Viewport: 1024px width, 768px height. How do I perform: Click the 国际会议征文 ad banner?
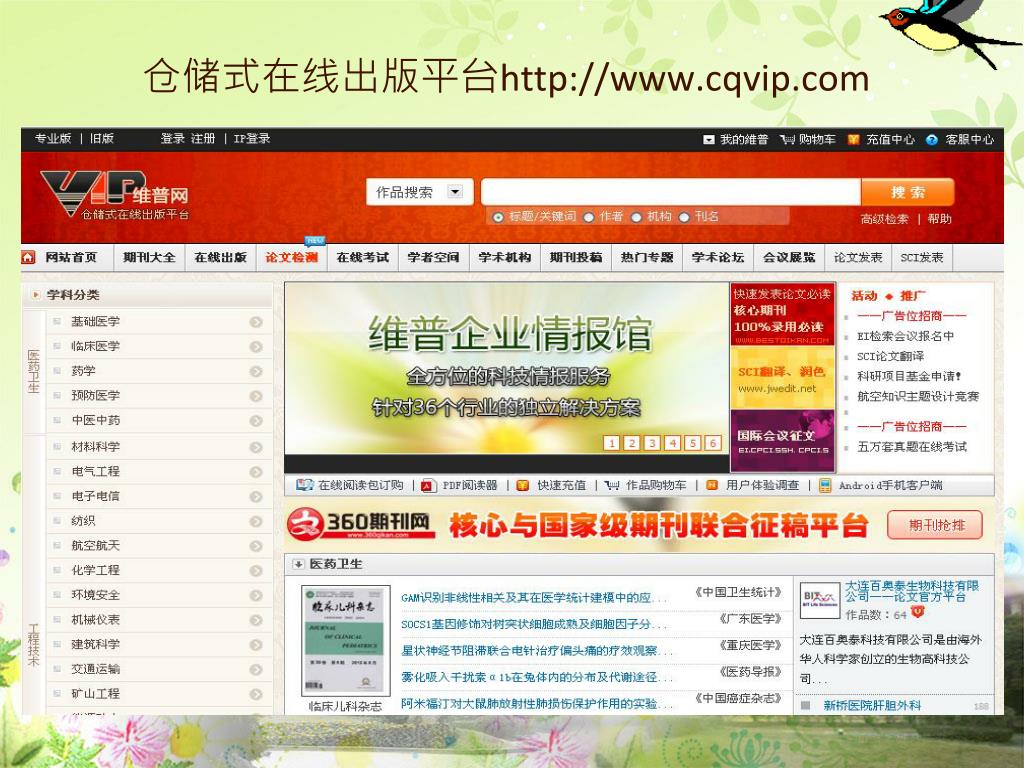click(782, 441)
